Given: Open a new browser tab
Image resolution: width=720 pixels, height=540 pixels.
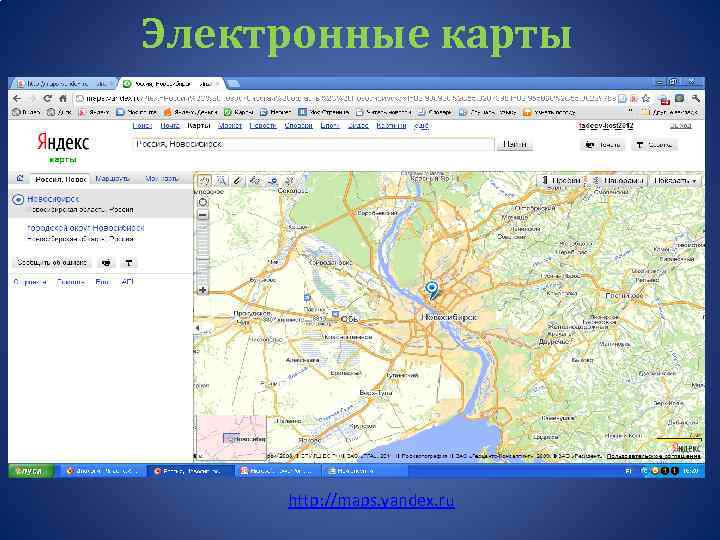Looking at the screenshot, I should tap(233, 84).
